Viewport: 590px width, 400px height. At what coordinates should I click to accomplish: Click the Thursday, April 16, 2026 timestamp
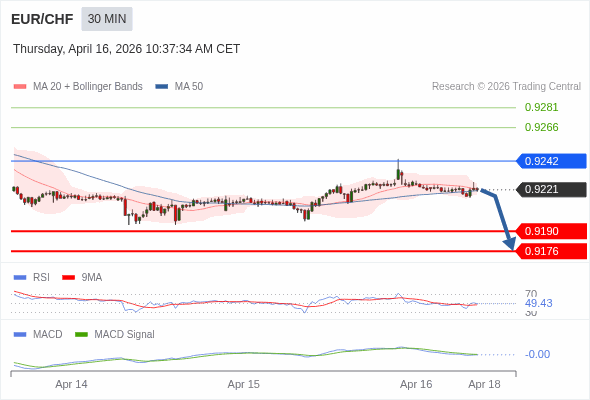[x=126, y=49]
